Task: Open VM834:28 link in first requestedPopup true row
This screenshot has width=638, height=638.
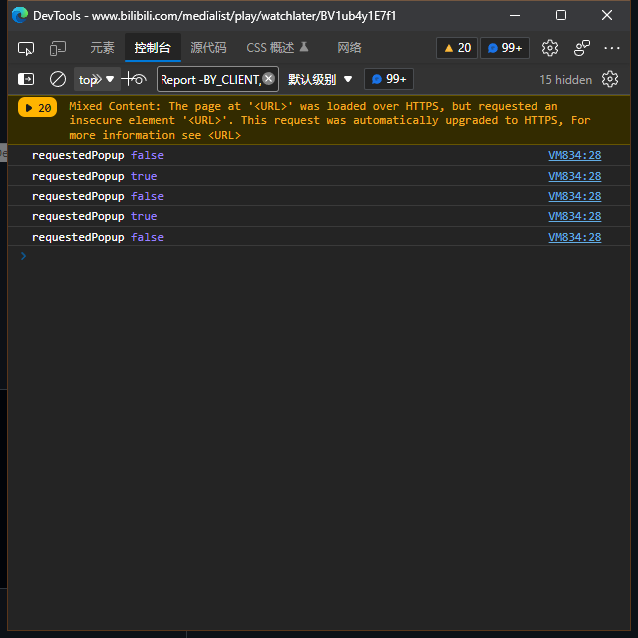Action: coord(575,176)
